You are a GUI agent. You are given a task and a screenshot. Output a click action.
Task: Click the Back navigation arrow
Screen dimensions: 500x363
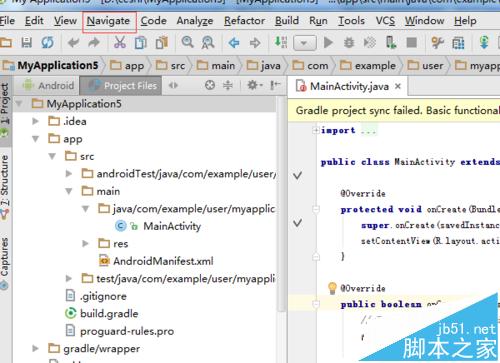(234, 43)
